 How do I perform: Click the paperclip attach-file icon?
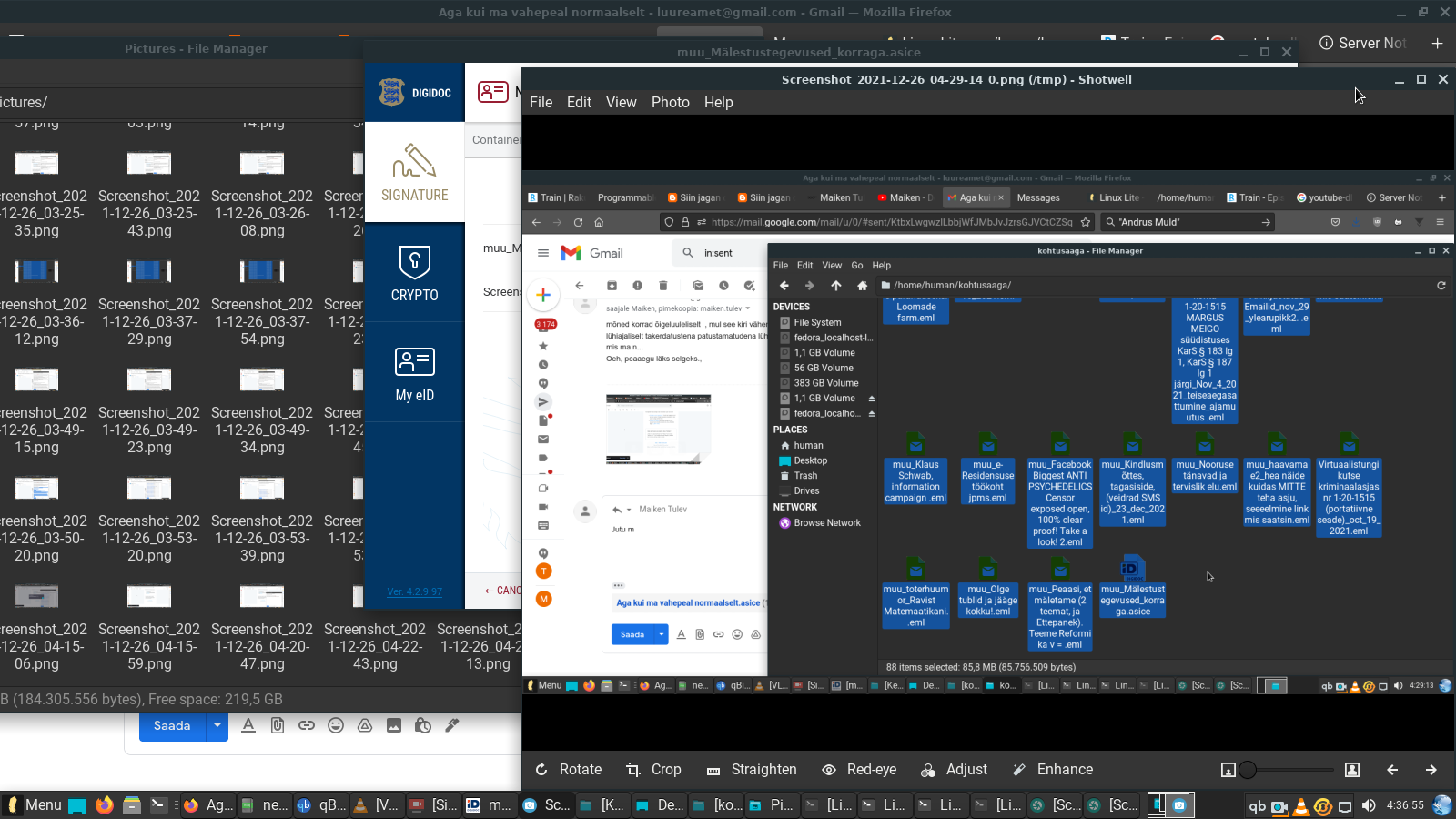click(278, 725)
